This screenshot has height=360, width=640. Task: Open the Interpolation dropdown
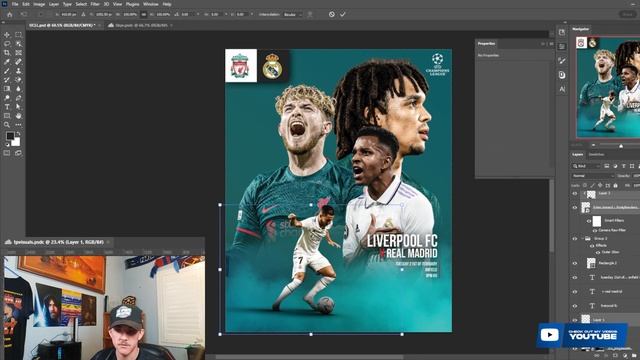[293, 14]
